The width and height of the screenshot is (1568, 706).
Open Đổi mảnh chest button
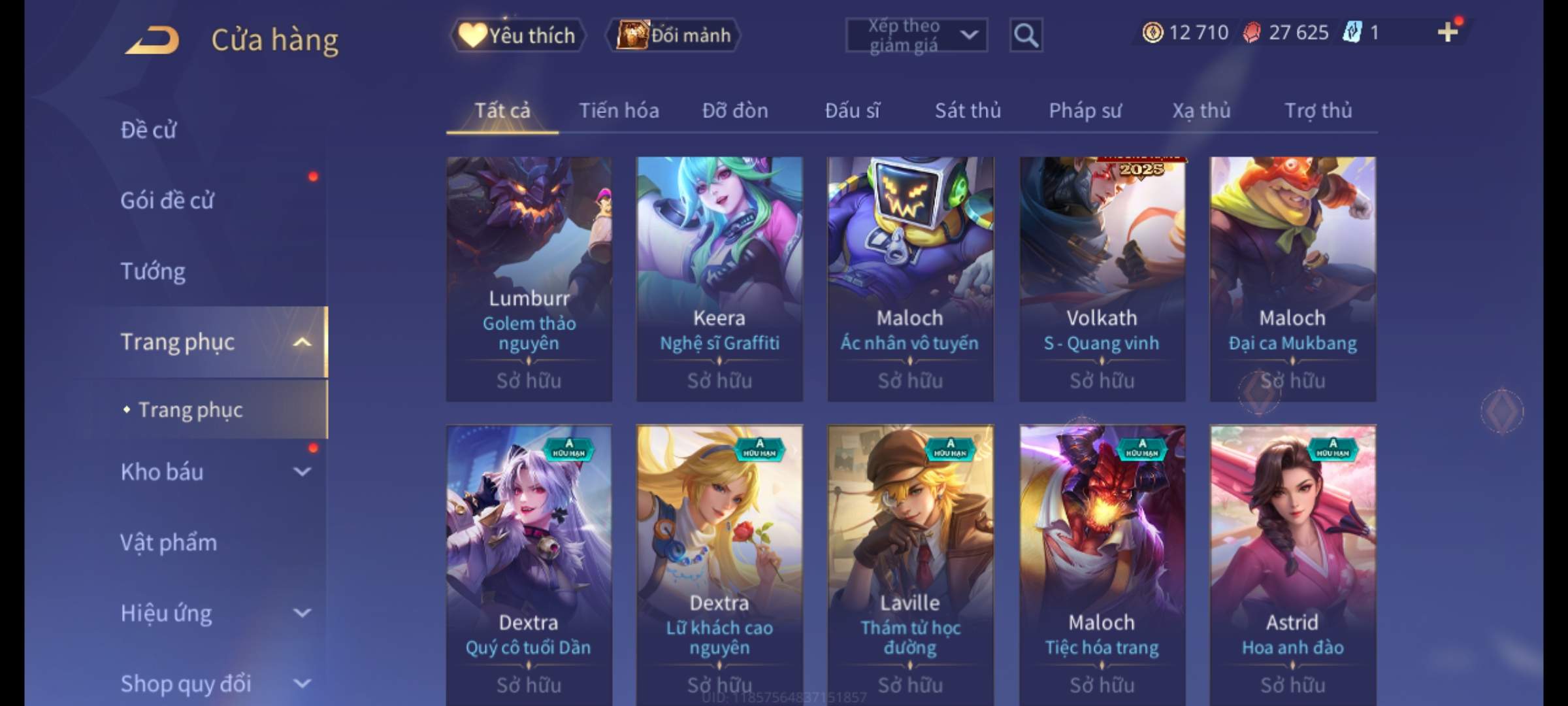(x=674, y=35)
